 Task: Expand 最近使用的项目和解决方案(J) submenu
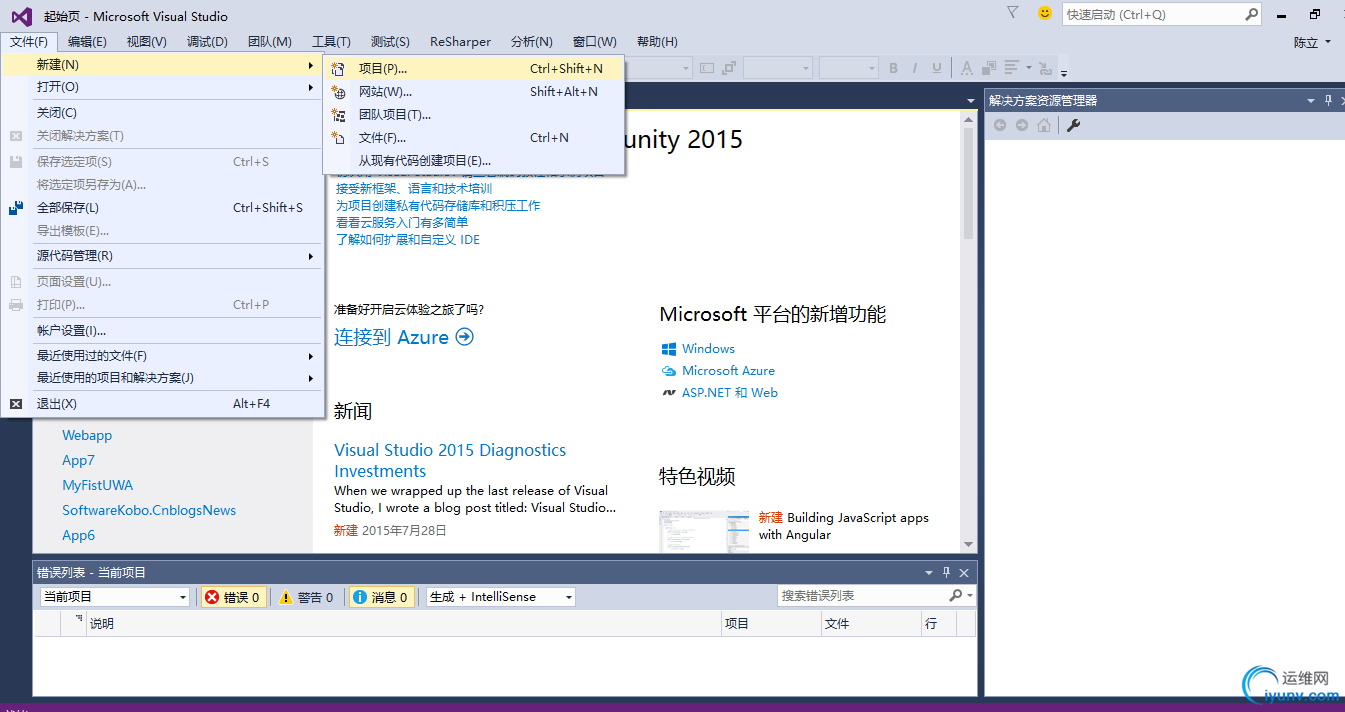pos(163,377)
